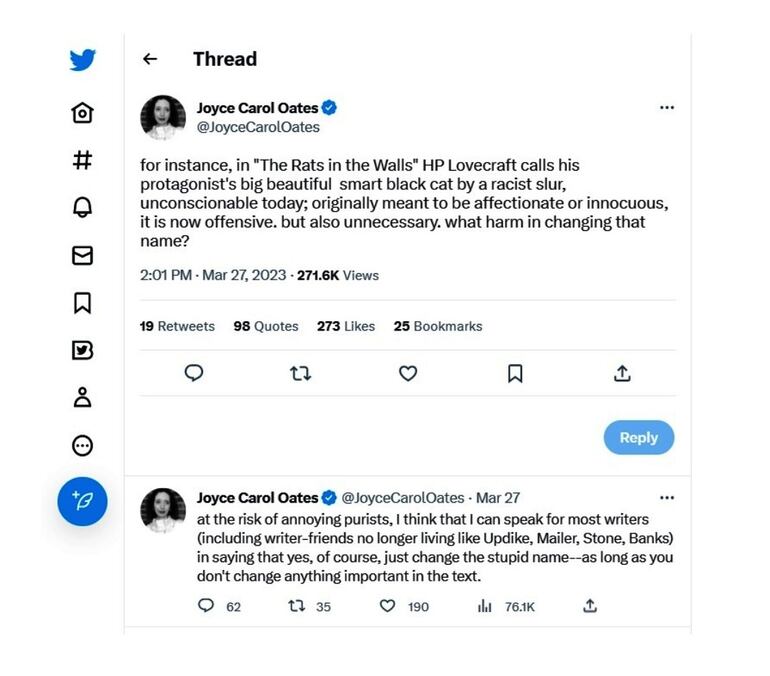
Task: Click Joyce Carol Oates' main tweet avatar
Action: click(163, 118)
